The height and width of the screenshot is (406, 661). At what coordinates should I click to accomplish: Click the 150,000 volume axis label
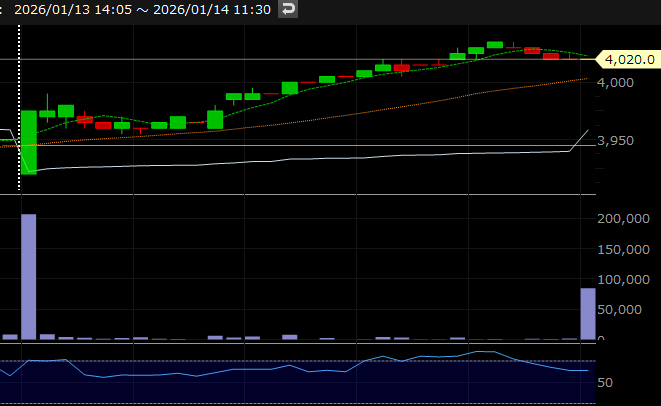pyautogui.click(x=624, y=249)
